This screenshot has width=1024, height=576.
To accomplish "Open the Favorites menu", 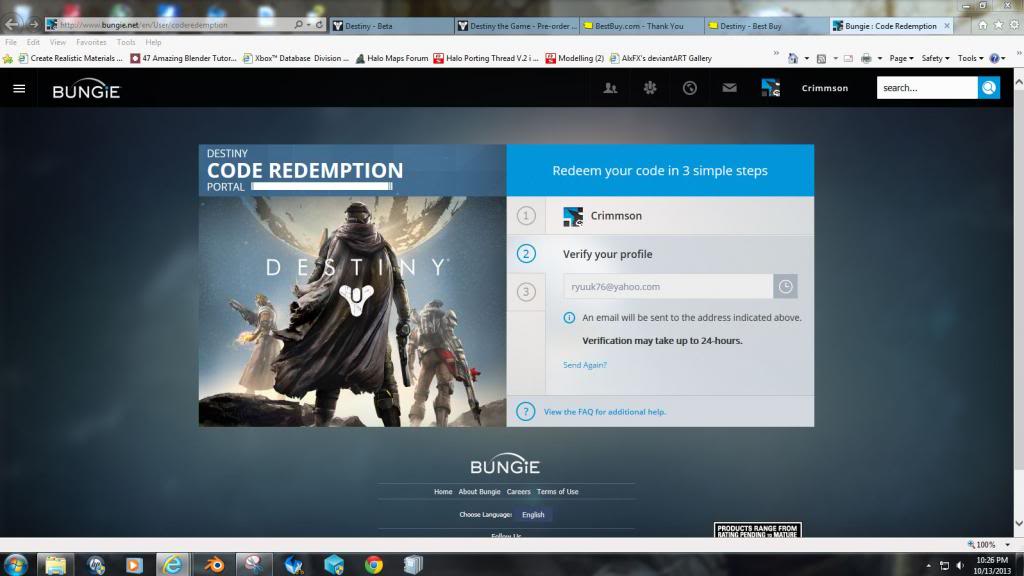I will pos(91,42).
